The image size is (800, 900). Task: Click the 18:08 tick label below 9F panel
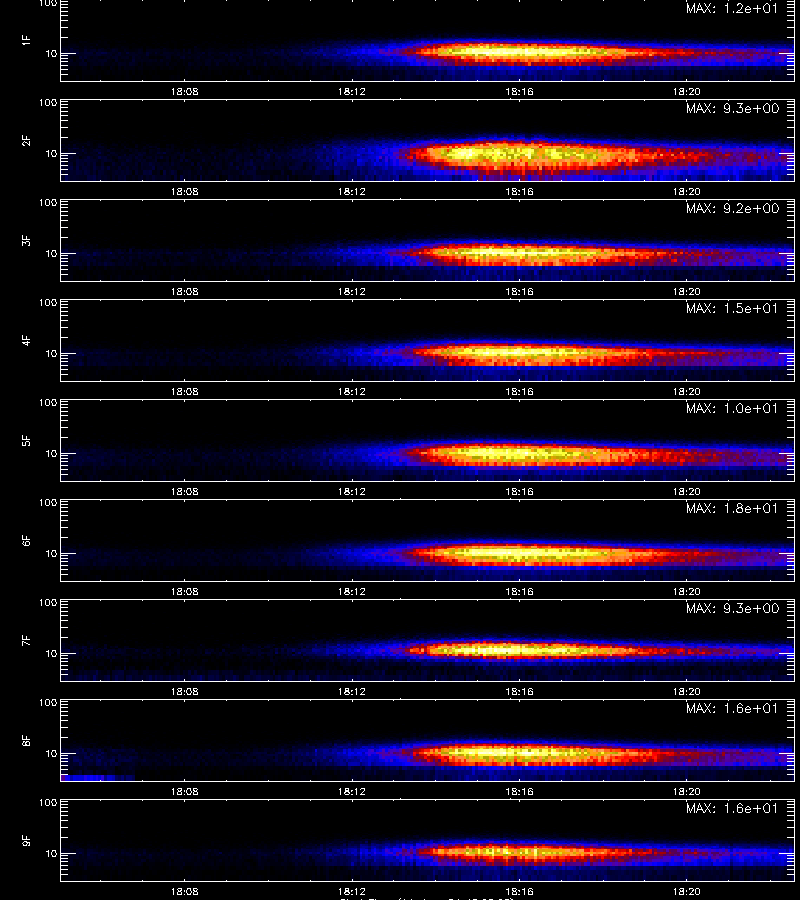tap(184, 891)
